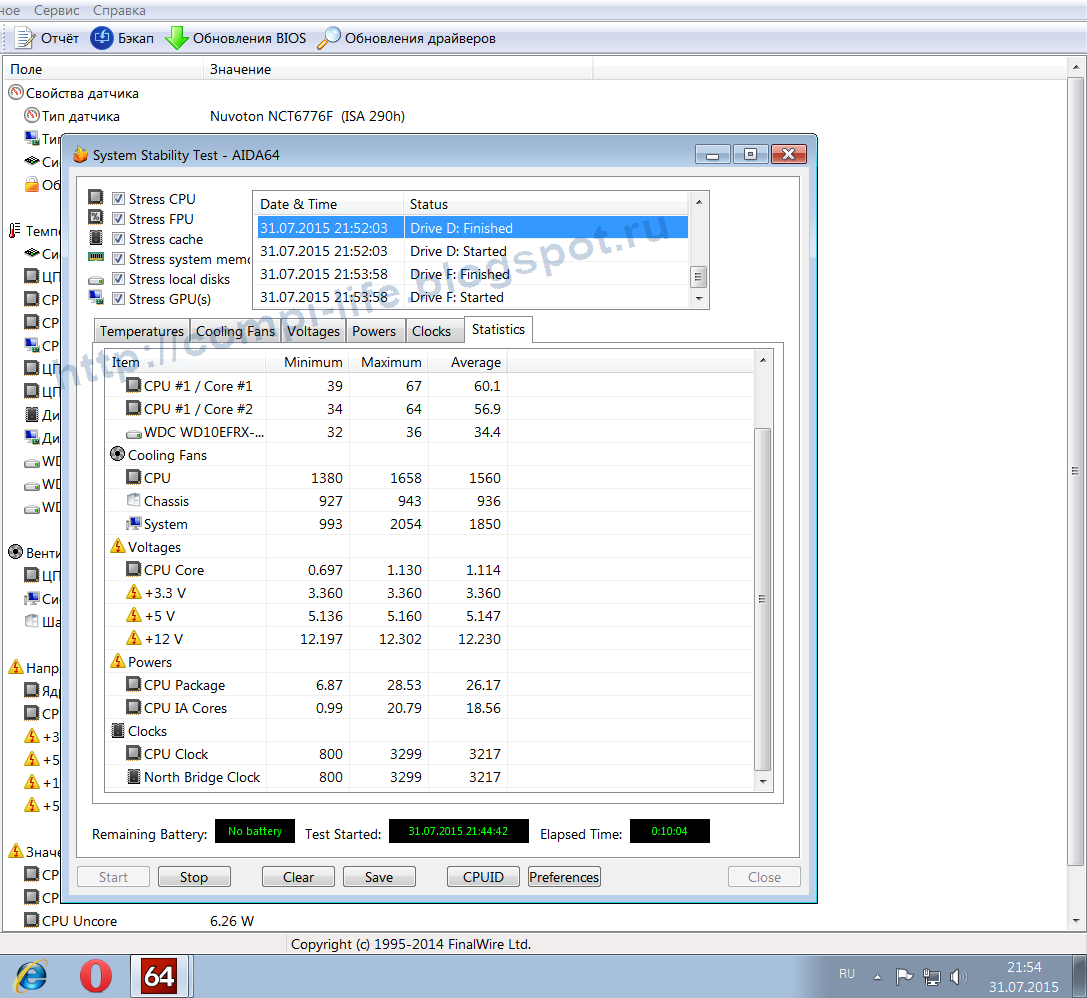Click the main window vertical scrollbar thumb
The image size is (1087, 998).
1075,471
